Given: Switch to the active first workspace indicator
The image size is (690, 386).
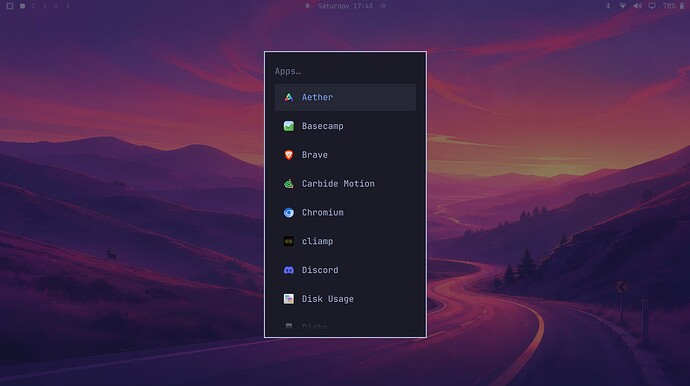Looking at the screenshot, I should coord(22,6).
